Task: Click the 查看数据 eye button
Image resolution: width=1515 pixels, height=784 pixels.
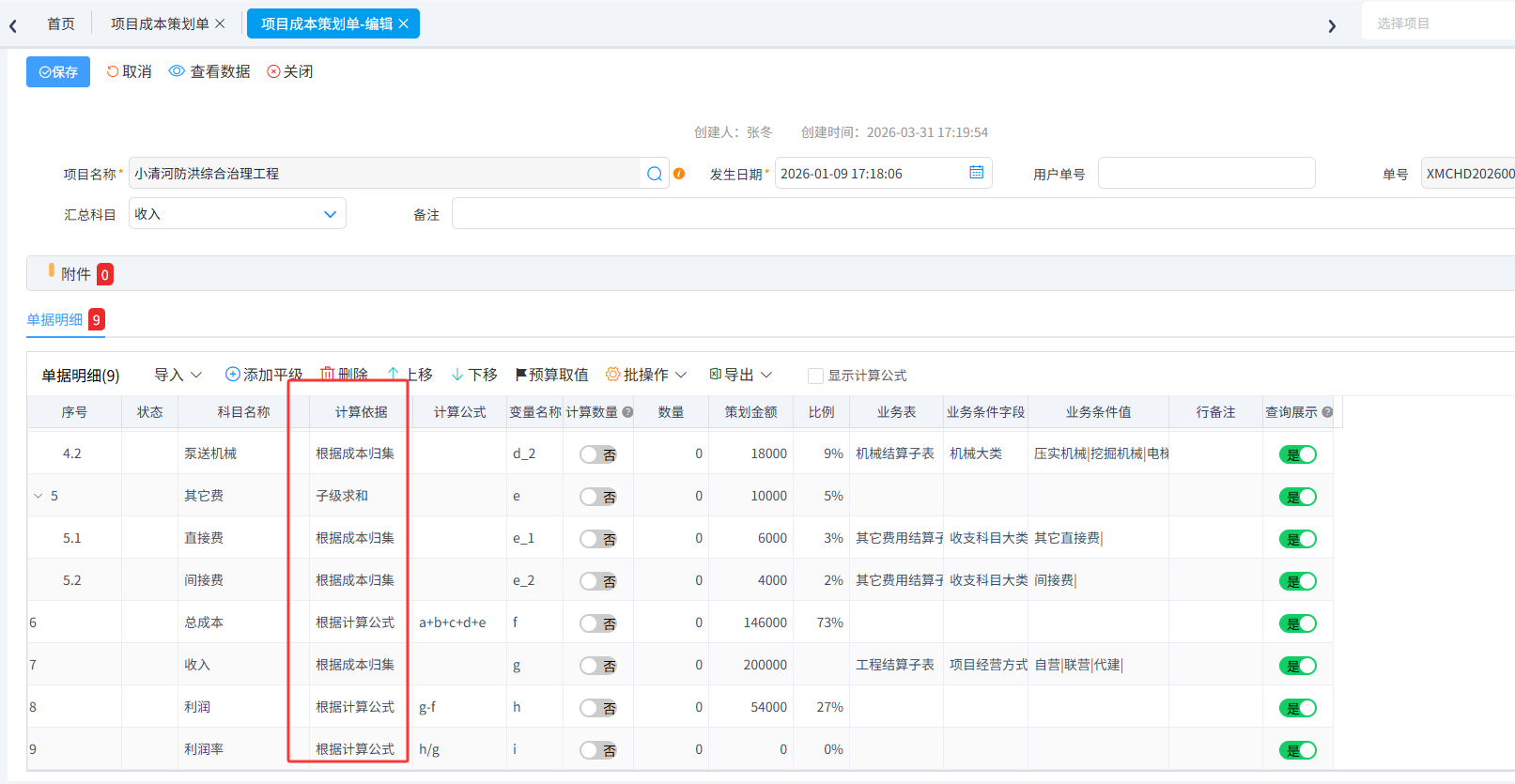Action: [209, 71]
